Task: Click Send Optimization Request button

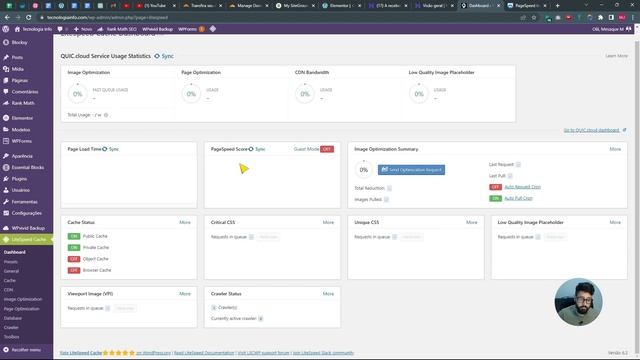Action: tap(411, 170)
